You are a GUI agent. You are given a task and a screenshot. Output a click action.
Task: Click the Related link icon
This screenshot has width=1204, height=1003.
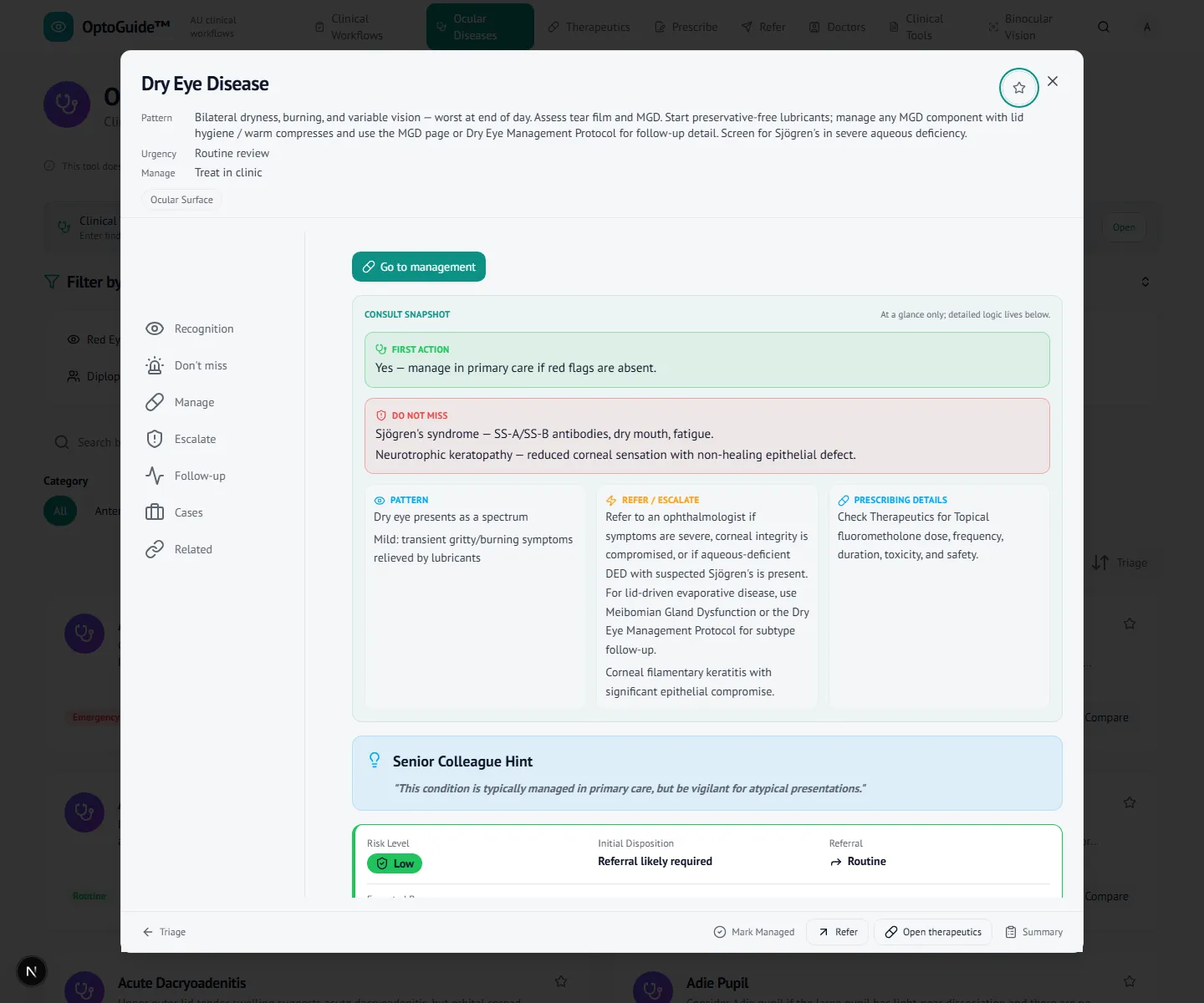[155, 549]
